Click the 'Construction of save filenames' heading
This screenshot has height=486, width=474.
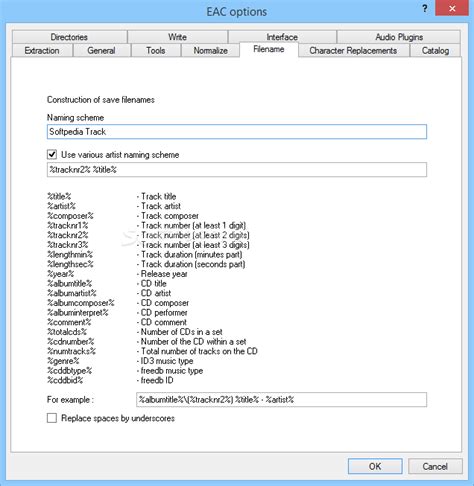101,100
